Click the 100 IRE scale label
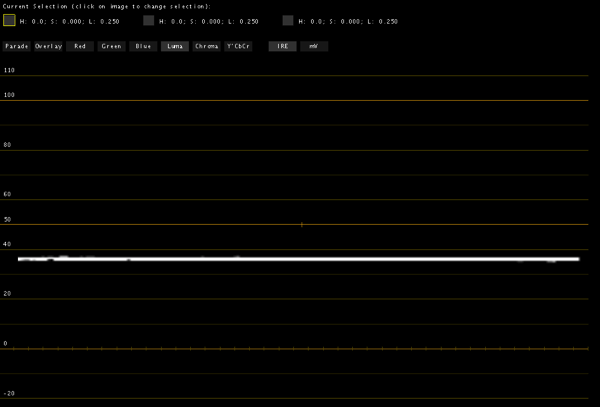600x407 pixels. 9,95
